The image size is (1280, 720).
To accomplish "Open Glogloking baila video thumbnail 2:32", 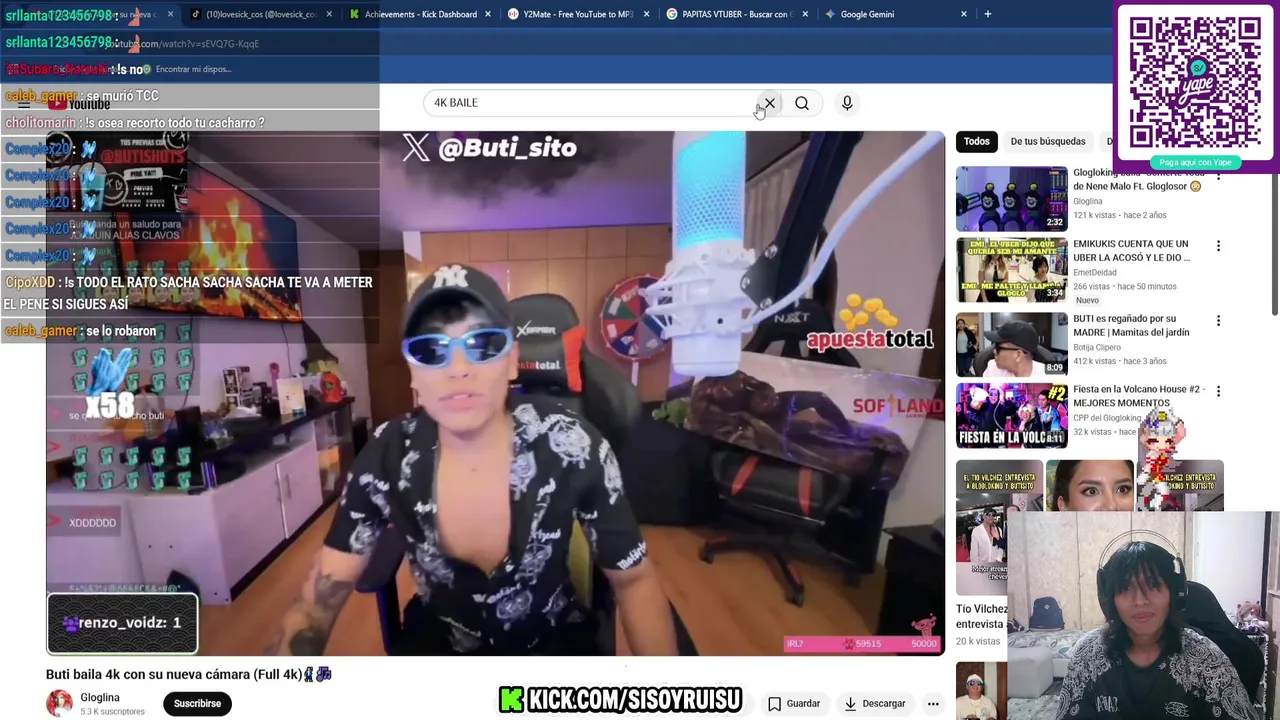I will (x=1011, y=199).
